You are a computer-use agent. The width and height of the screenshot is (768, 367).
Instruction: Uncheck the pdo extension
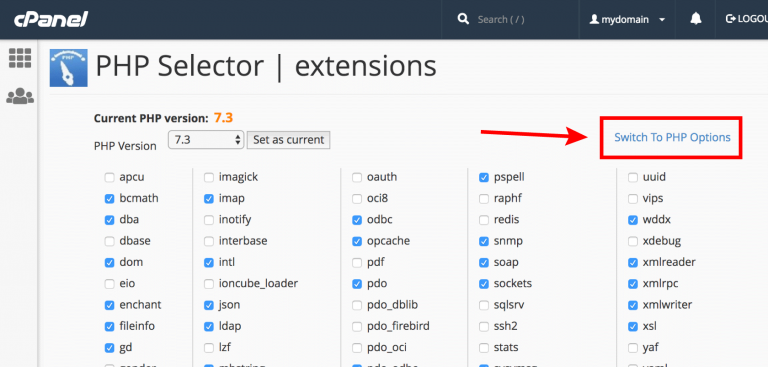click(x=357, y=284)
